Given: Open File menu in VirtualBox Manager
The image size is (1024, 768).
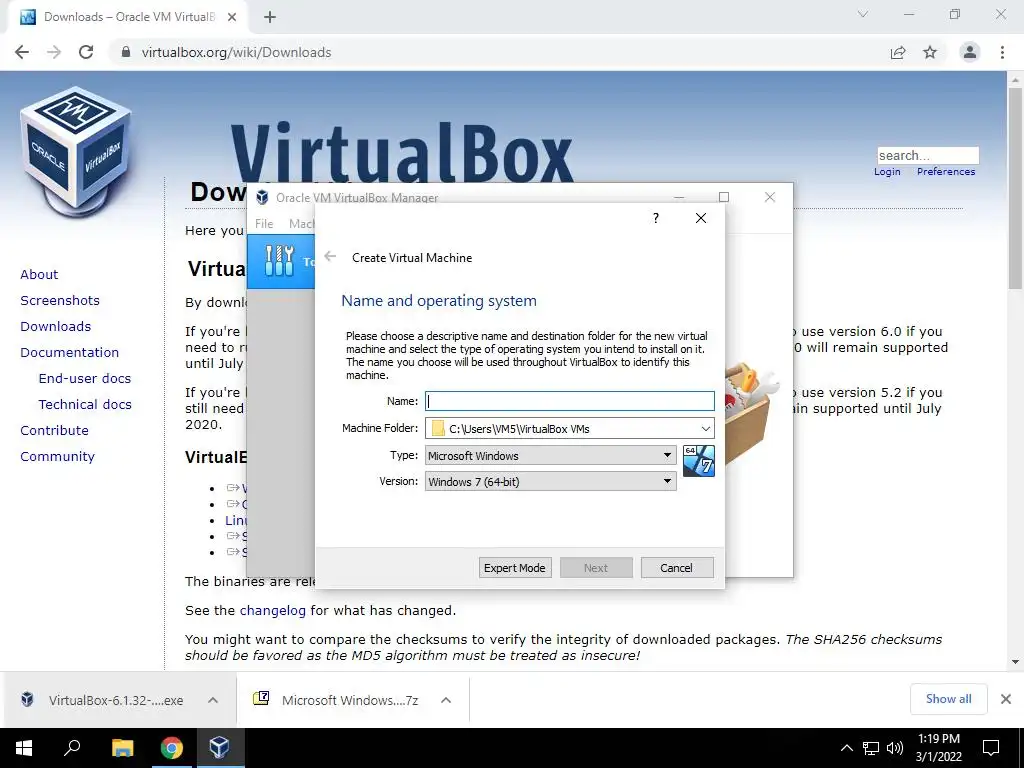Looking at the screenshot, I should (264, 223).
